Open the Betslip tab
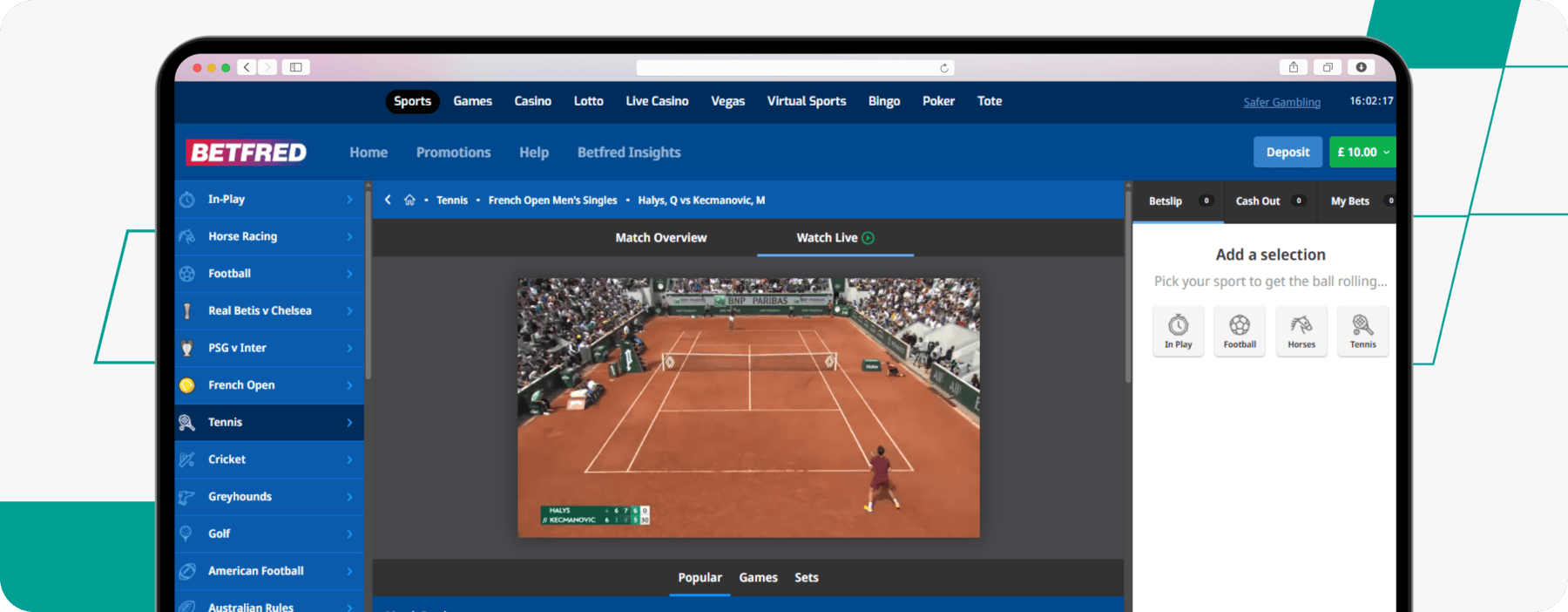The width and height of the screenshot is (1568, 612). 1179,201
